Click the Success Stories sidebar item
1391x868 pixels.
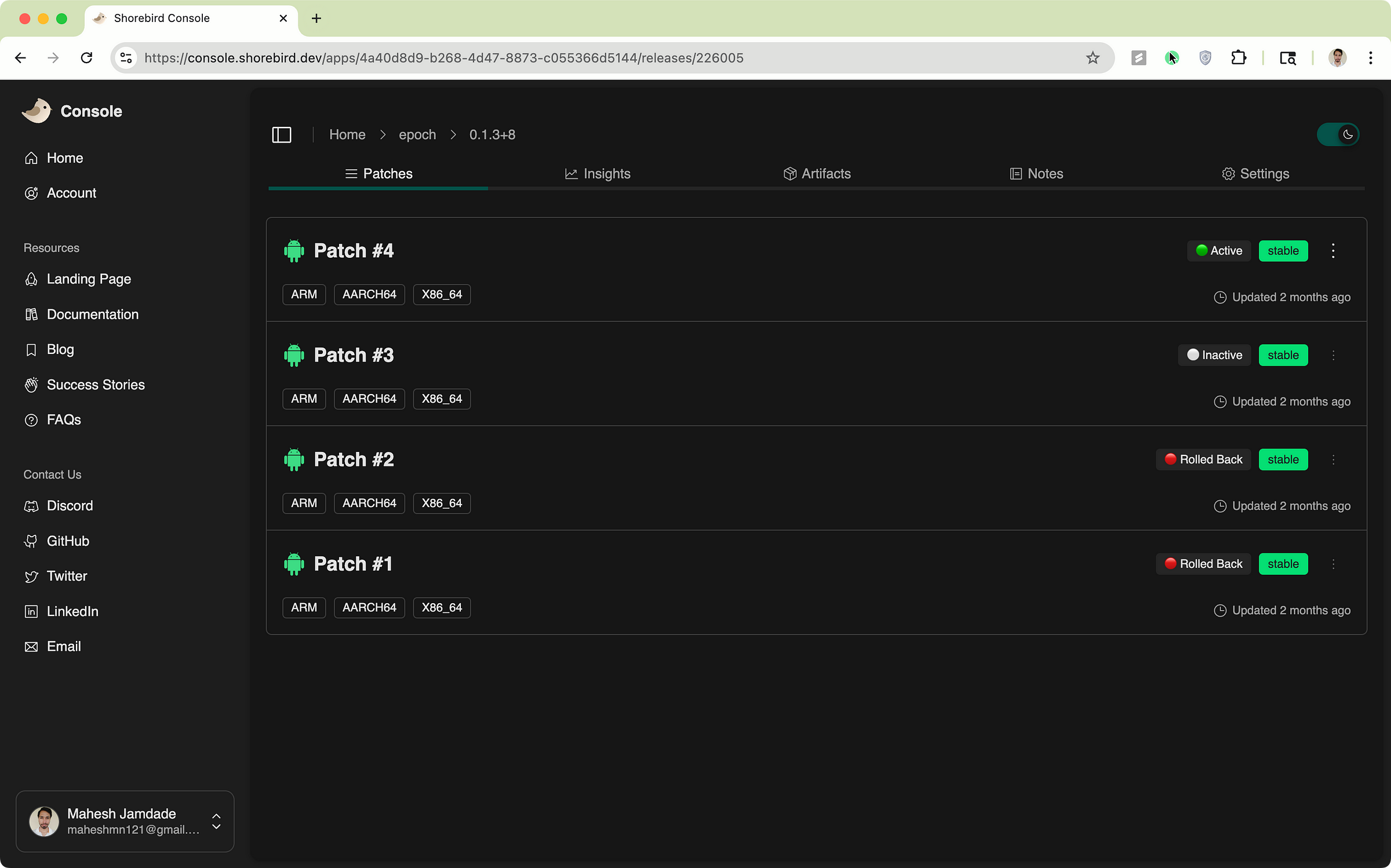tap(96, 385)
